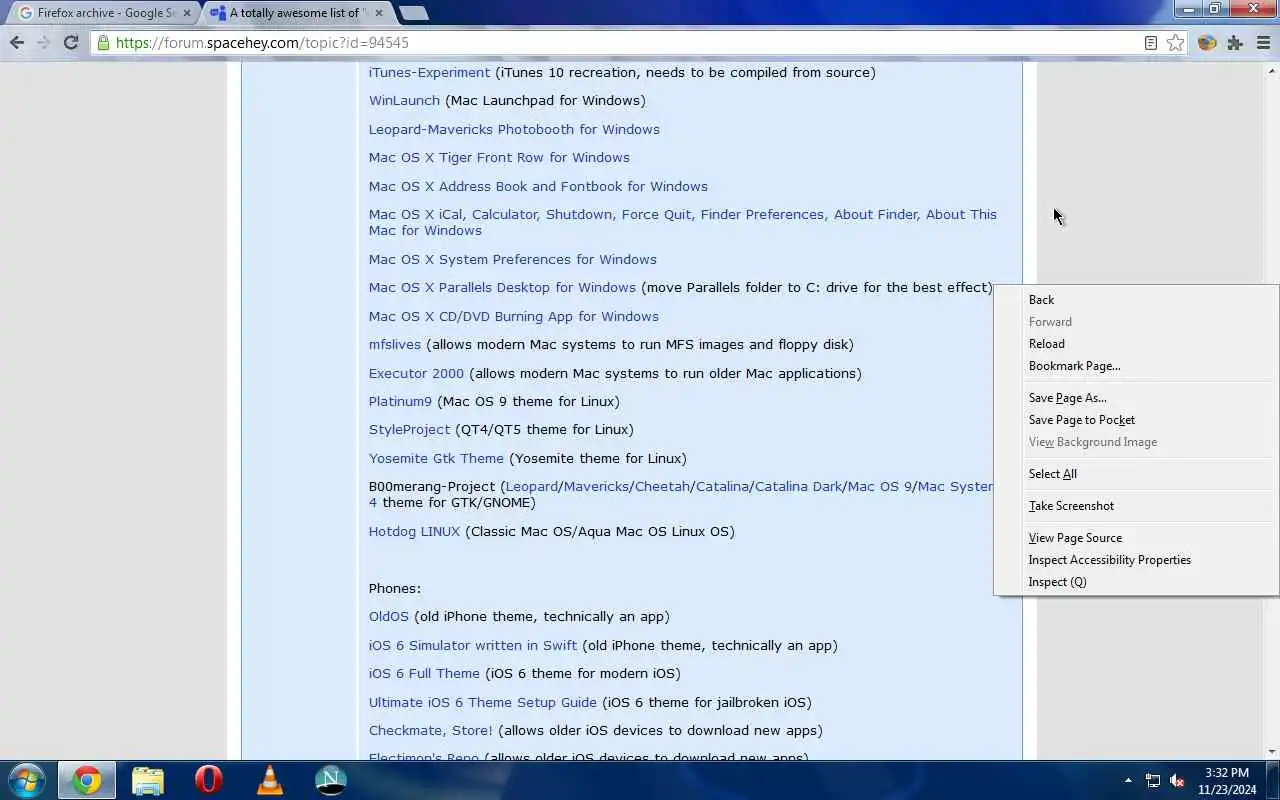Open VLC media player from taskbar
Image resolution: width=1280 pixels, height=800 pixels.
pyautogui.click(x=270, y=780)
